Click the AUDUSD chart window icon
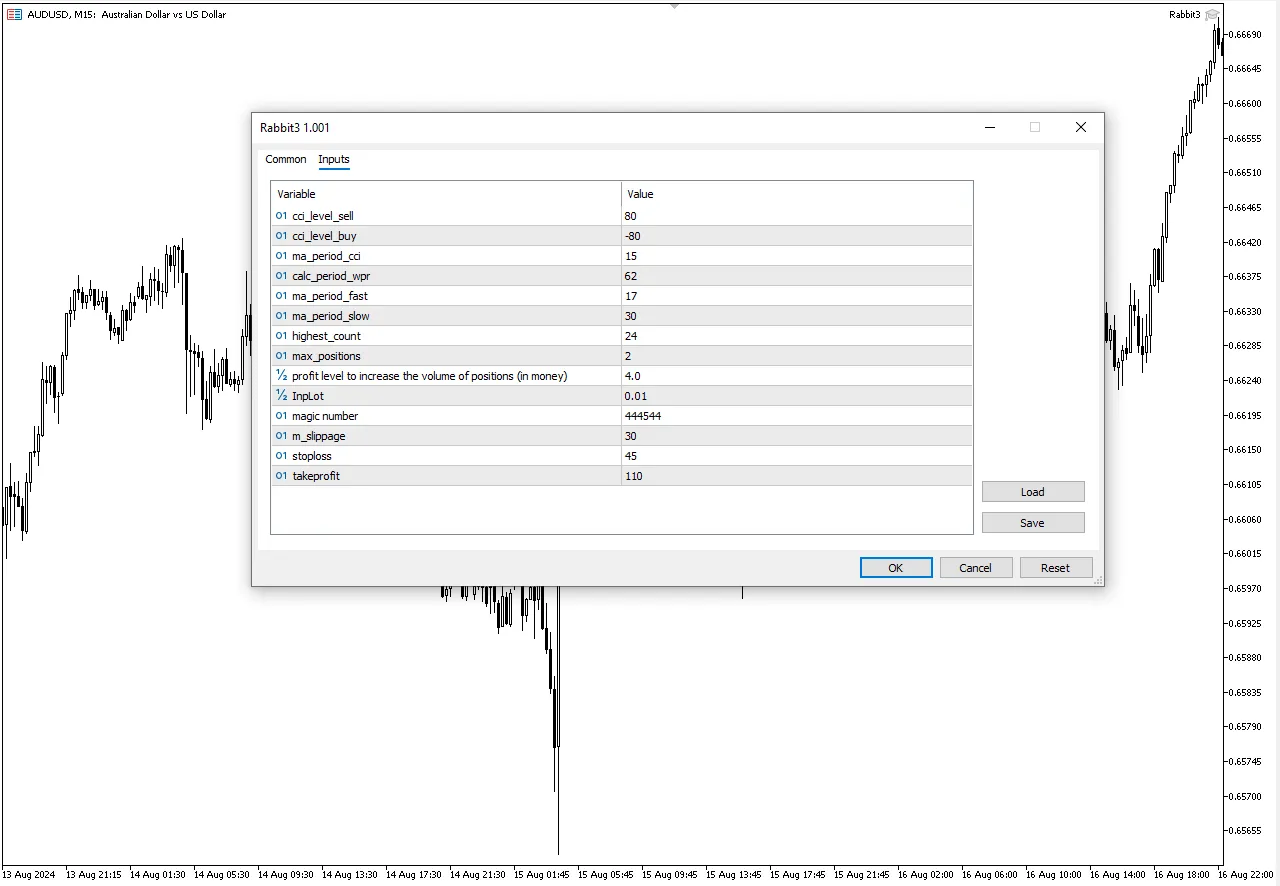The image size is (1280, 886). coord(14,14)
